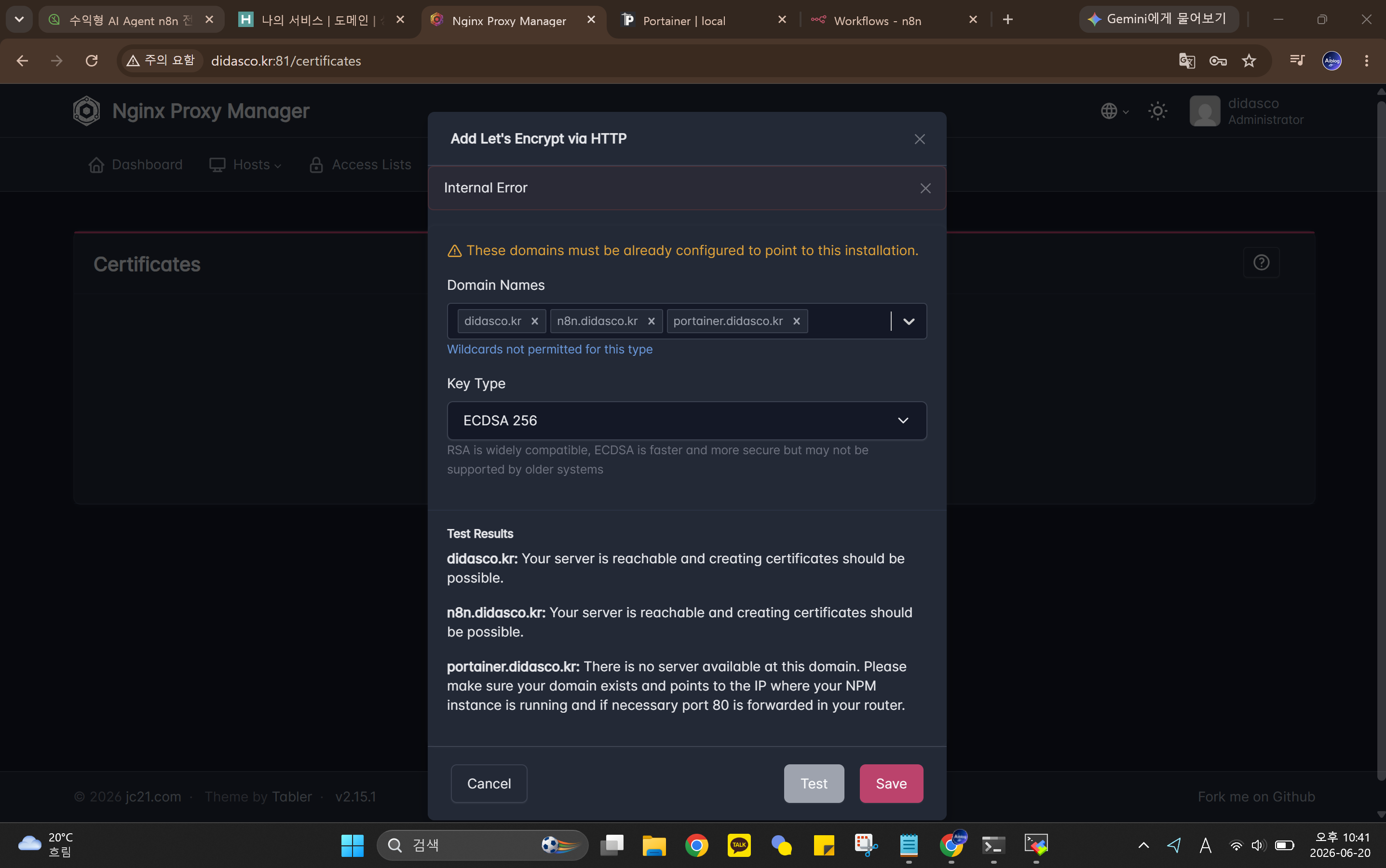Open the battery status tray icon
1386x868 pixels.
[1284, 845]
